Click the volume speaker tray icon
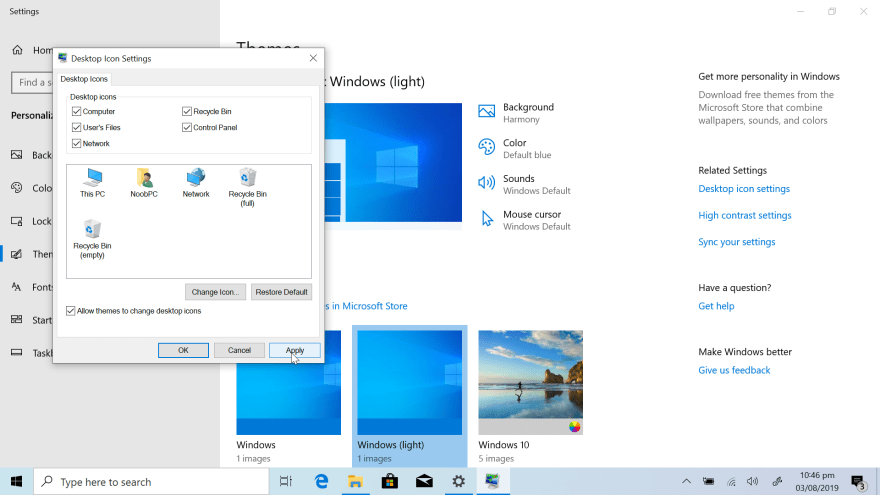The image size is (880, 495). click(753, 482)
